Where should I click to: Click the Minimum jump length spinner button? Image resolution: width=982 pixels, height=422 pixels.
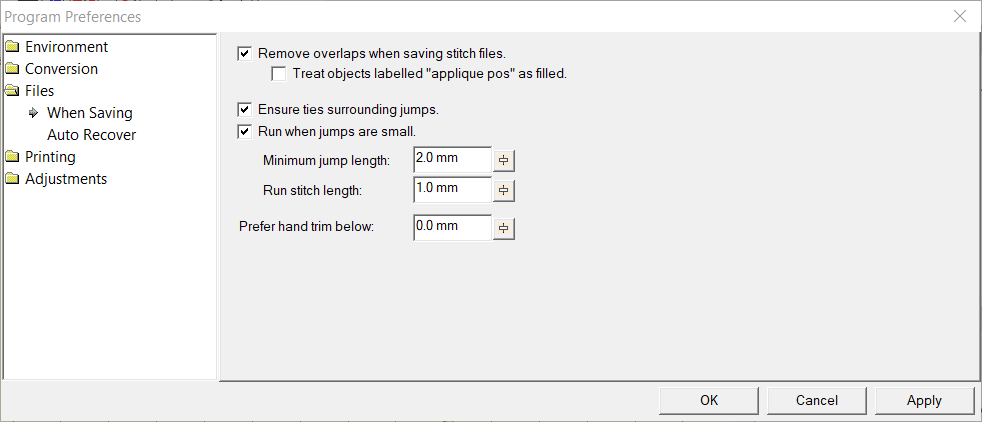coord(504,160)
